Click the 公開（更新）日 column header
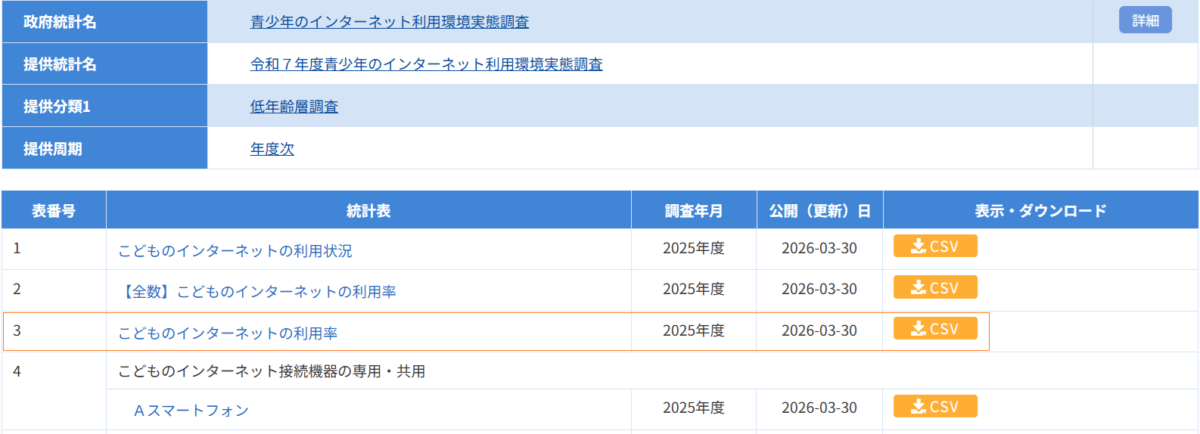1200x434 pixels. click(819, 210)
